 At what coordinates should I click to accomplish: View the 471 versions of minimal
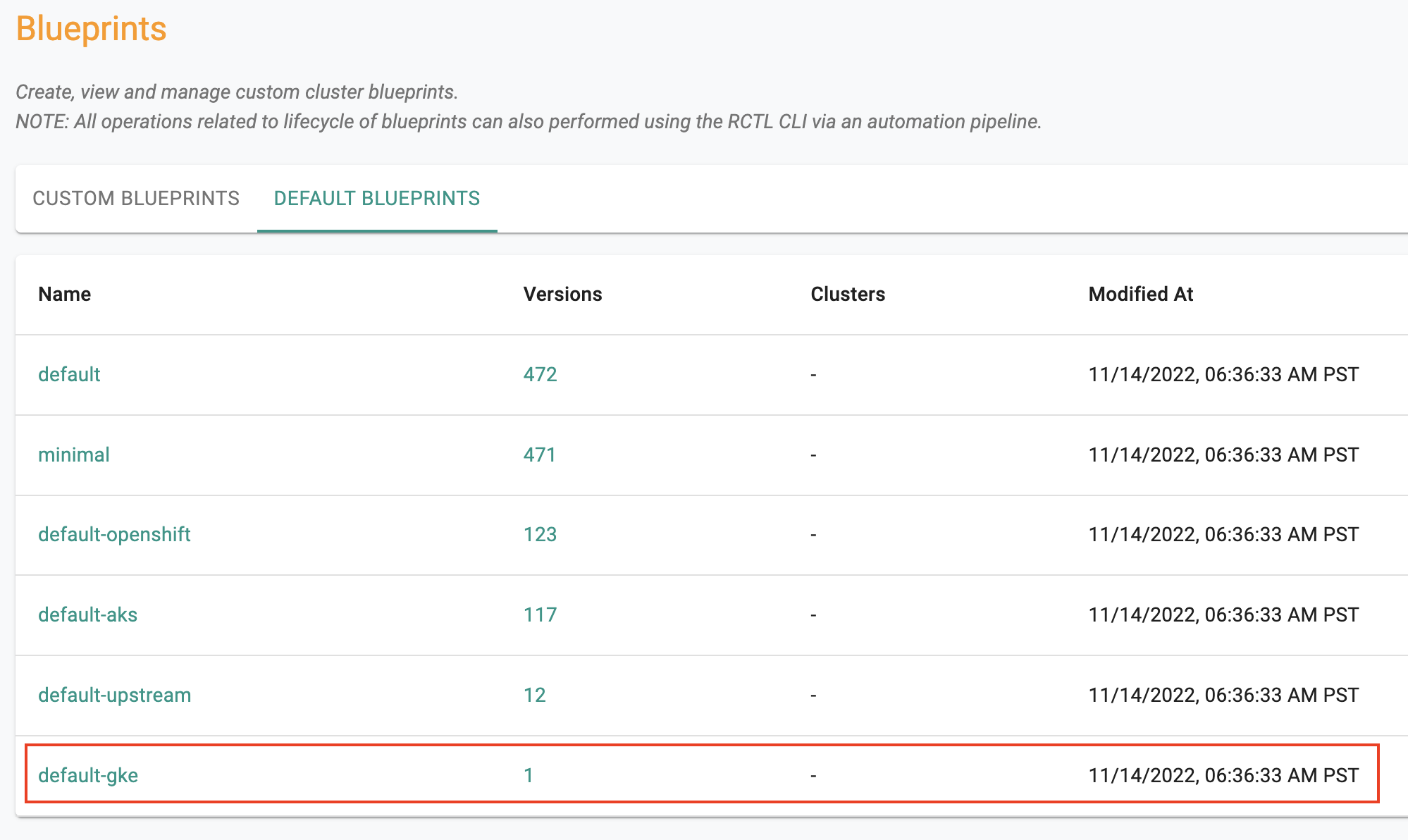[540, 455]
